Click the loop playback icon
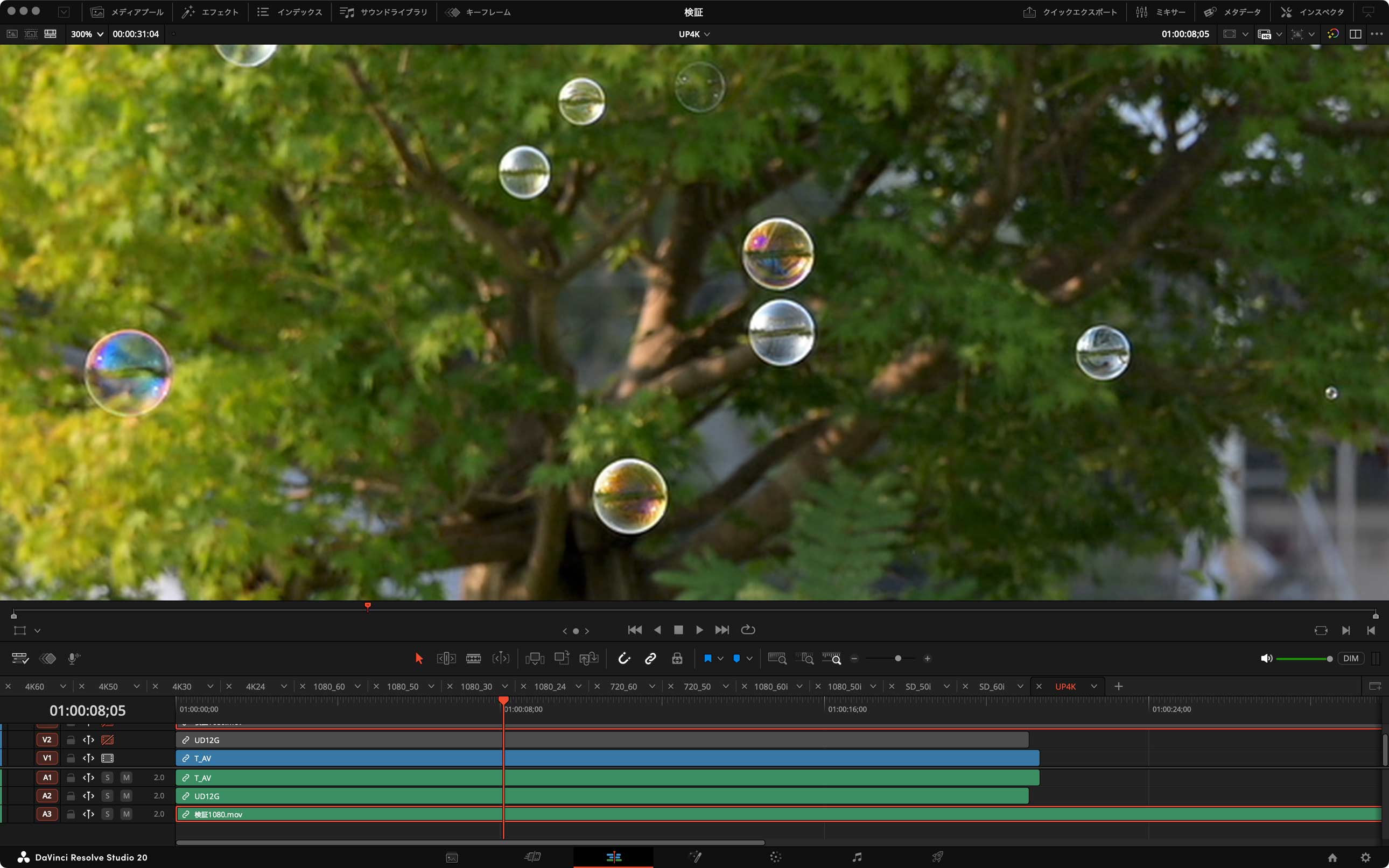Image resolution: width=1389 pixels, height=868 pixels. click(x=748, y=630)
